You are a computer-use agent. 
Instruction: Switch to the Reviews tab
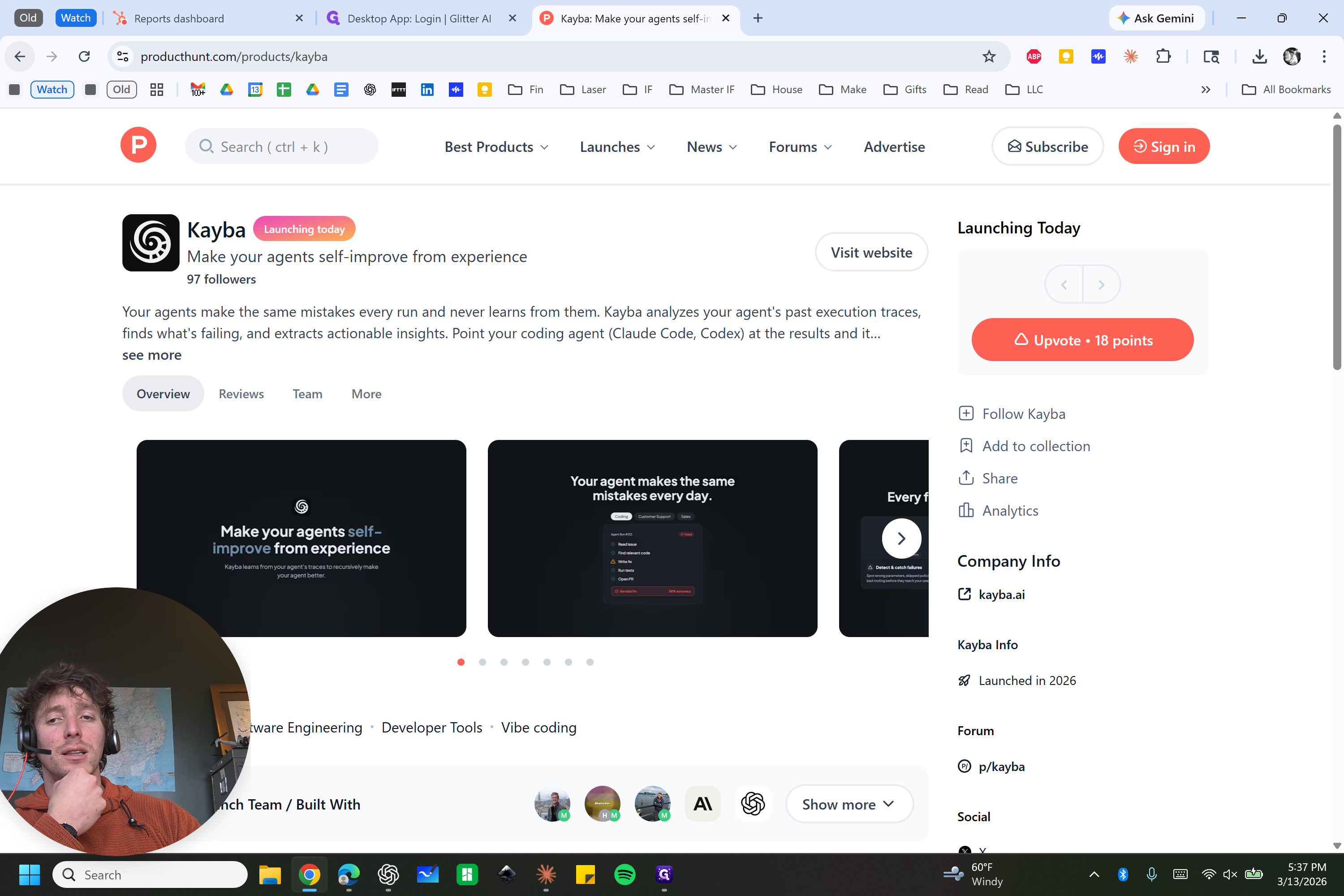(241, 394)
